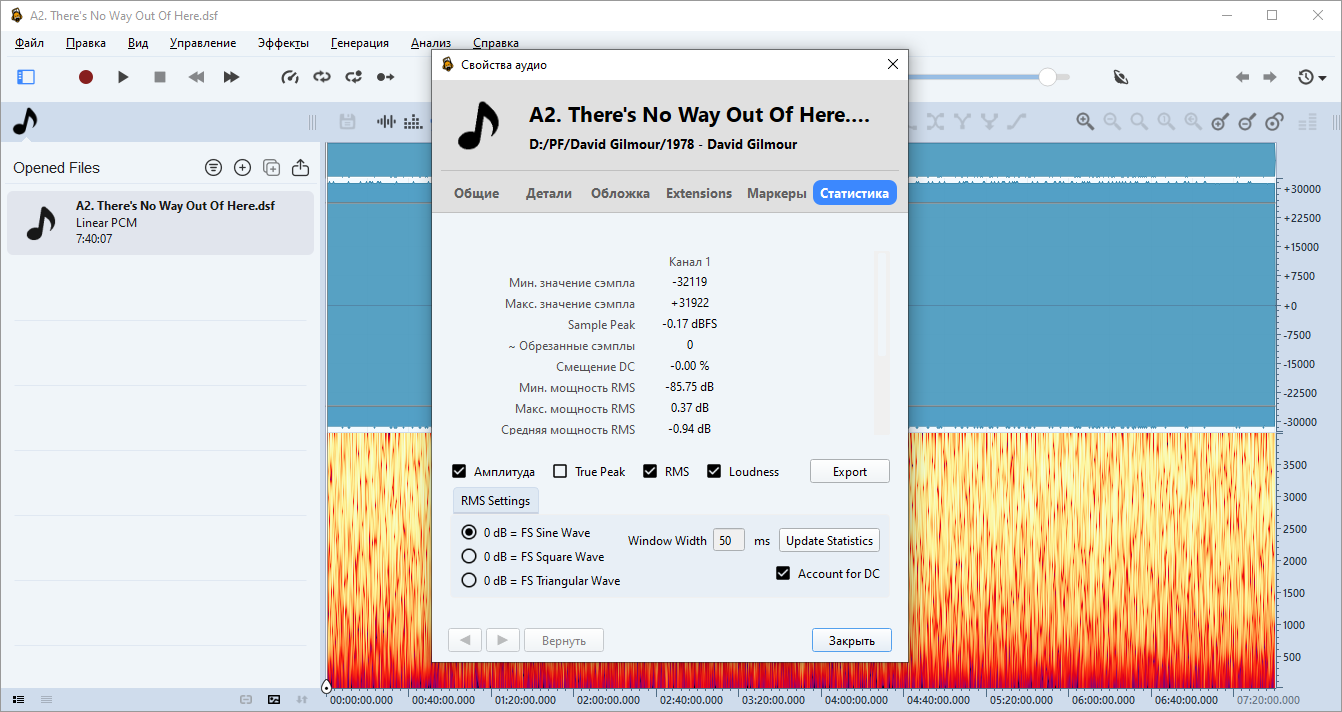The height and width of the screenshot is (712, 1342).
Task: Select 0 dB = FS Square Wave option
Action: pyautogui.click(x=468, y=556)
